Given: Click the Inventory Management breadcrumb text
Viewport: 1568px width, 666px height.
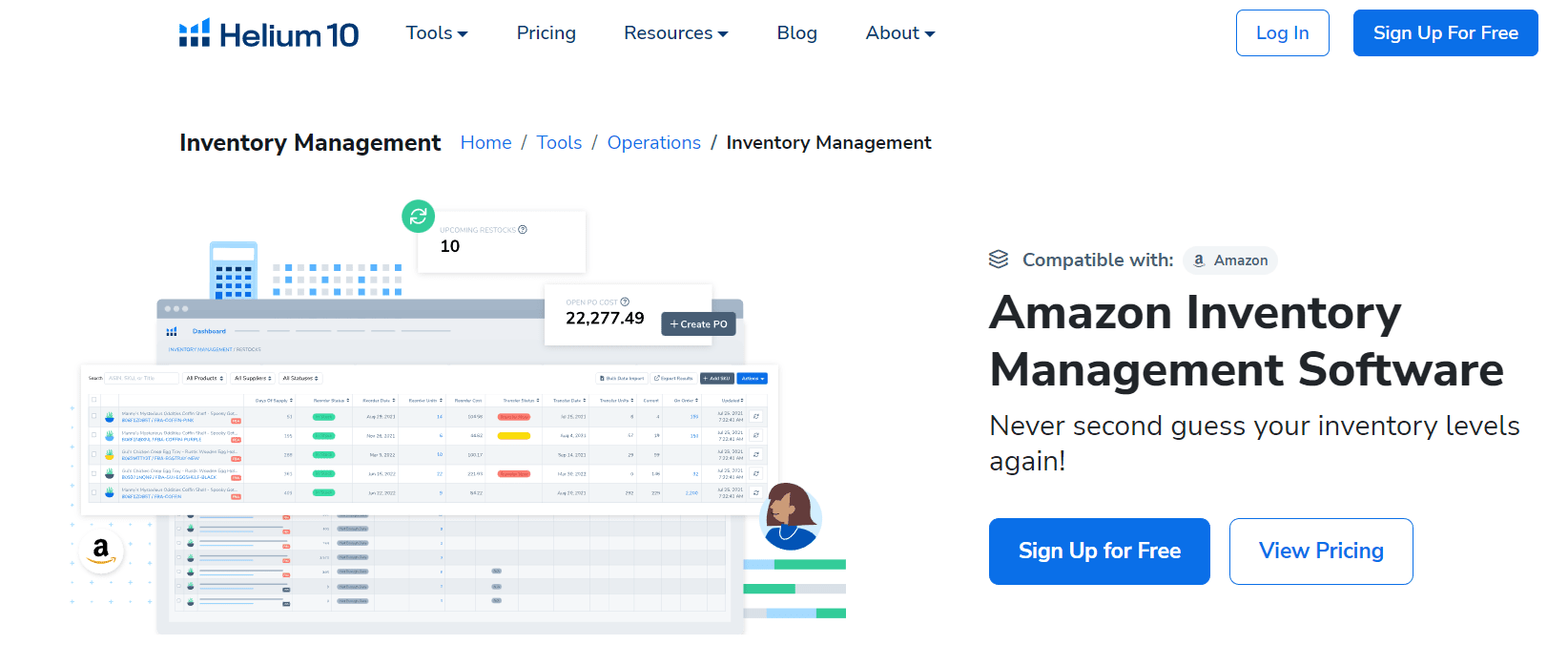Looking at the screenshot, I should (x=829, y=142).
